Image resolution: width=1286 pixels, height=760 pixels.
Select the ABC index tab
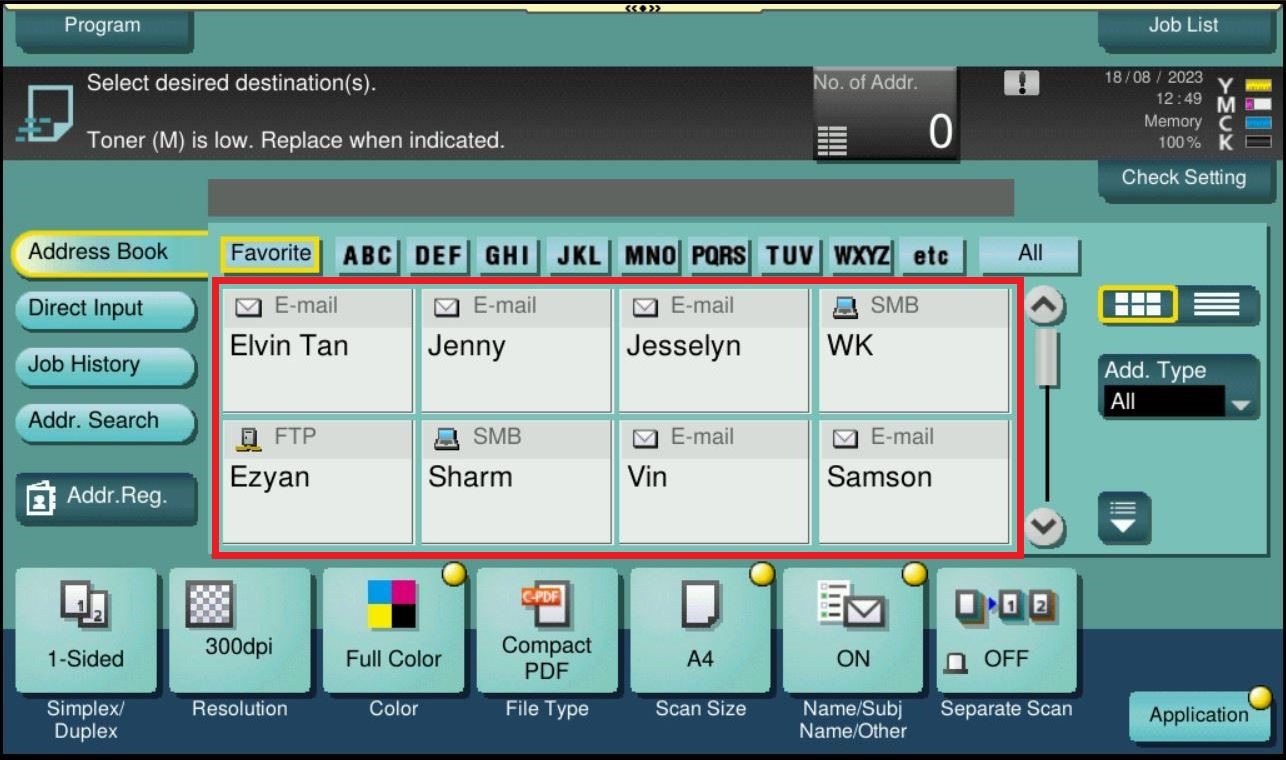click(367, 256)
